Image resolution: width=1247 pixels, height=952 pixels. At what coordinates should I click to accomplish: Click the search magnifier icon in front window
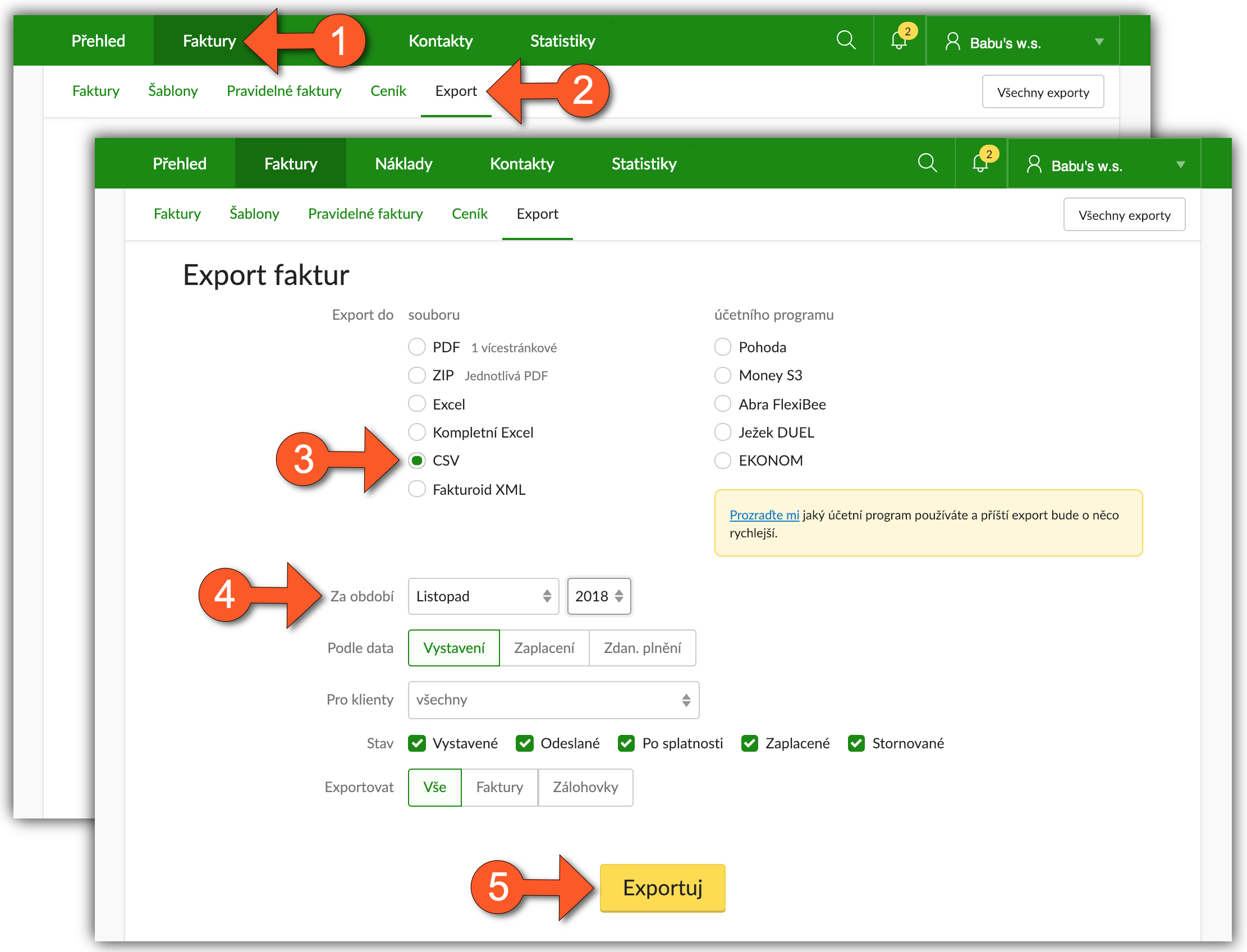click(x=927, y=163)
